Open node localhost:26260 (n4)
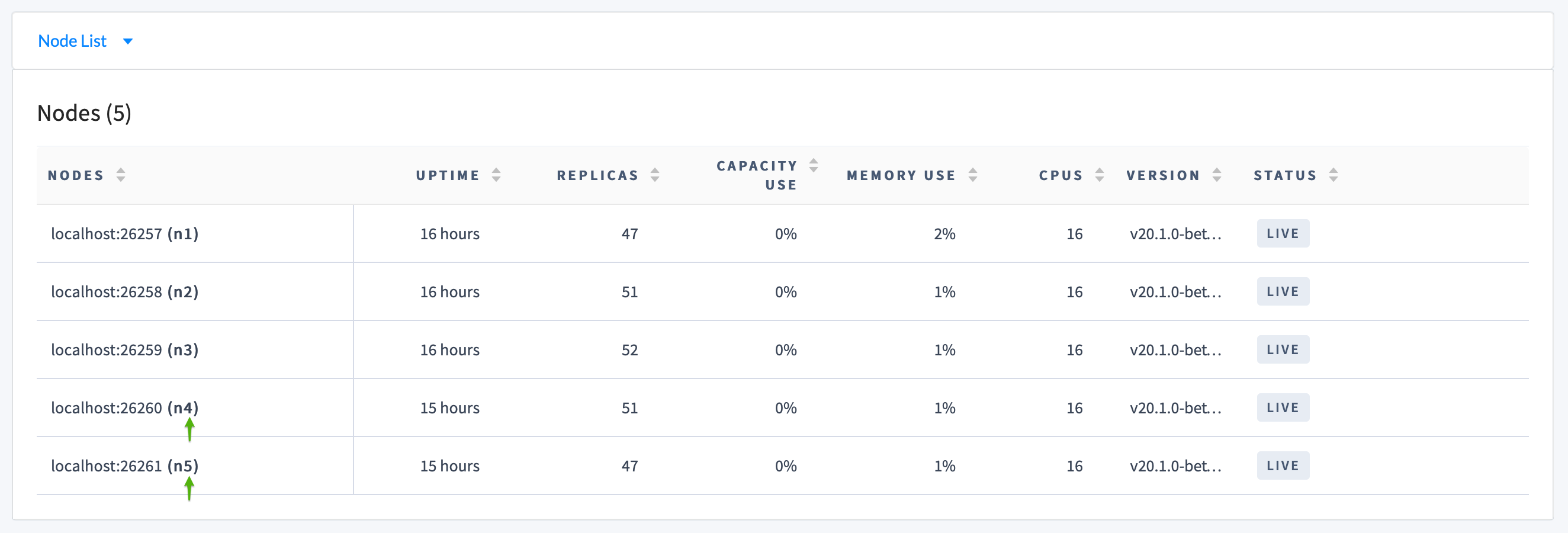This screenshot has height=533, width=1568. 125,407
